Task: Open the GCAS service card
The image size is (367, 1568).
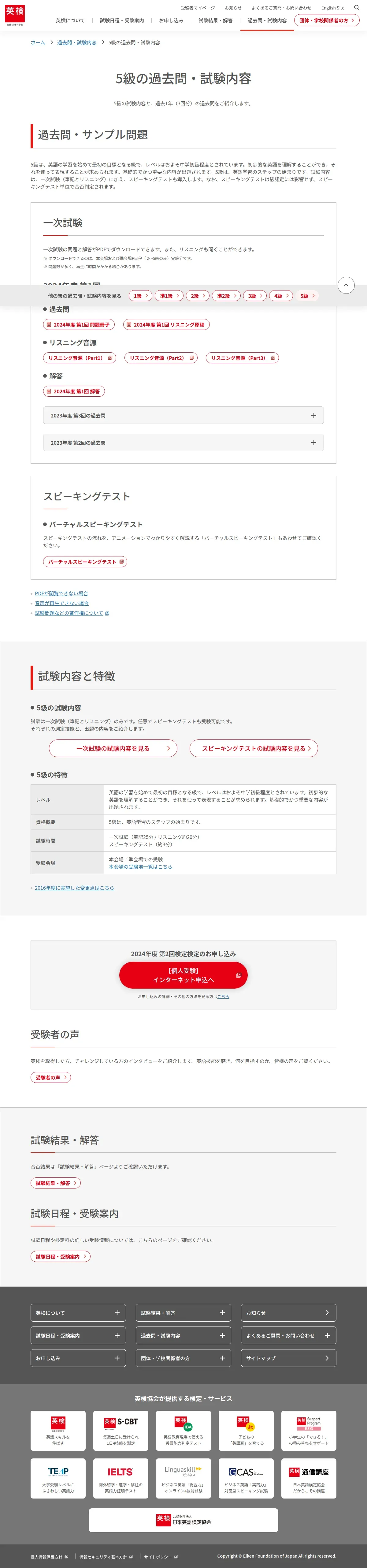Action: pyautogui.click(x=246, y=1479)
